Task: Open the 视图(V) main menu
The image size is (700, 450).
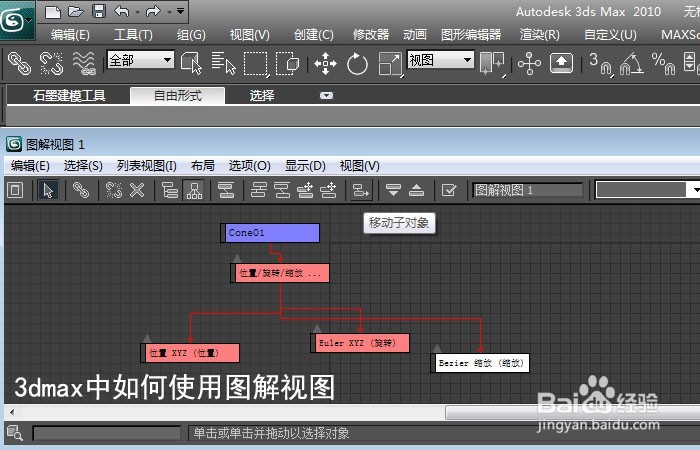Action: [x=250, y=35]
